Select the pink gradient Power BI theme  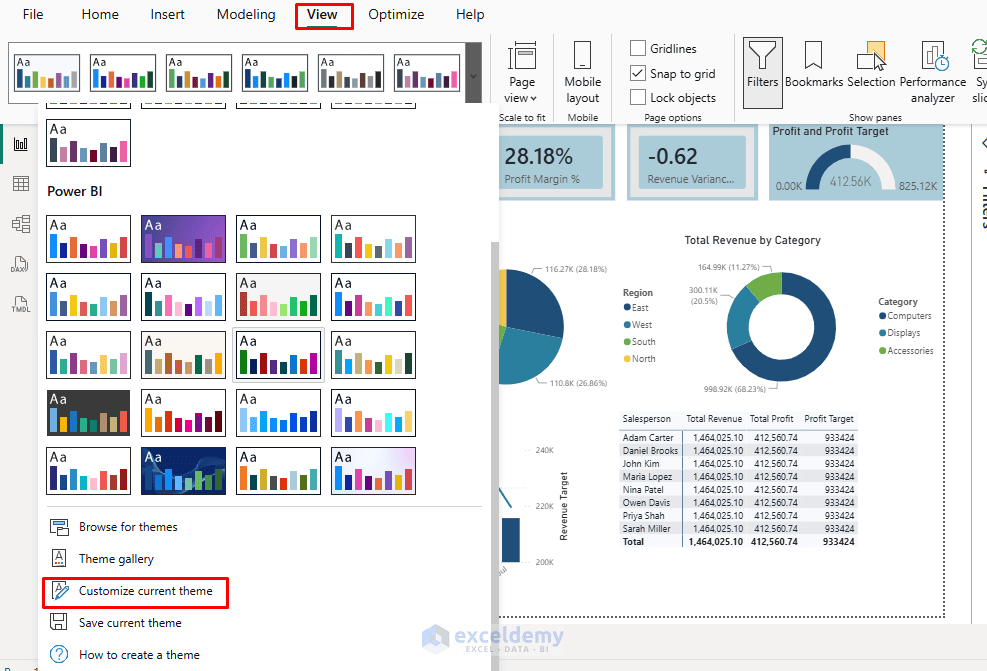[x=373, y=471]
